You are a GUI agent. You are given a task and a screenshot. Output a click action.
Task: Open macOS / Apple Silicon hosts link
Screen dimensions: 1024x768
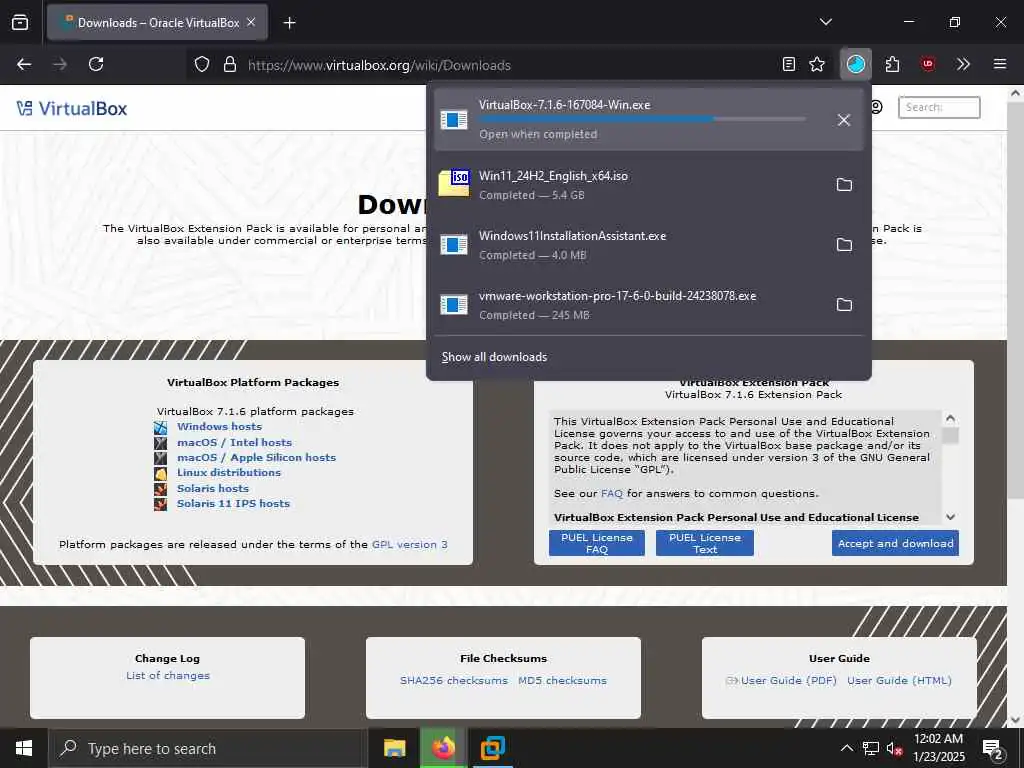tap(257, 457)
